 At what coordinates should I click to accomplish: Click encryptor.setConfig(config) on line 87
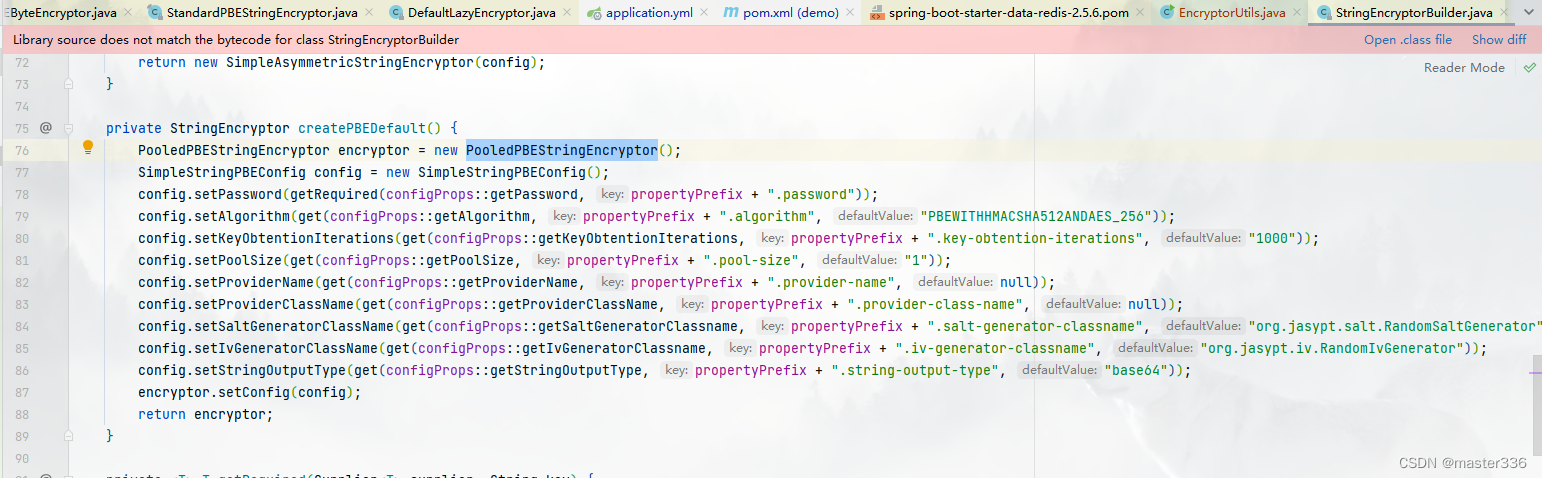(x=245, y=392)
